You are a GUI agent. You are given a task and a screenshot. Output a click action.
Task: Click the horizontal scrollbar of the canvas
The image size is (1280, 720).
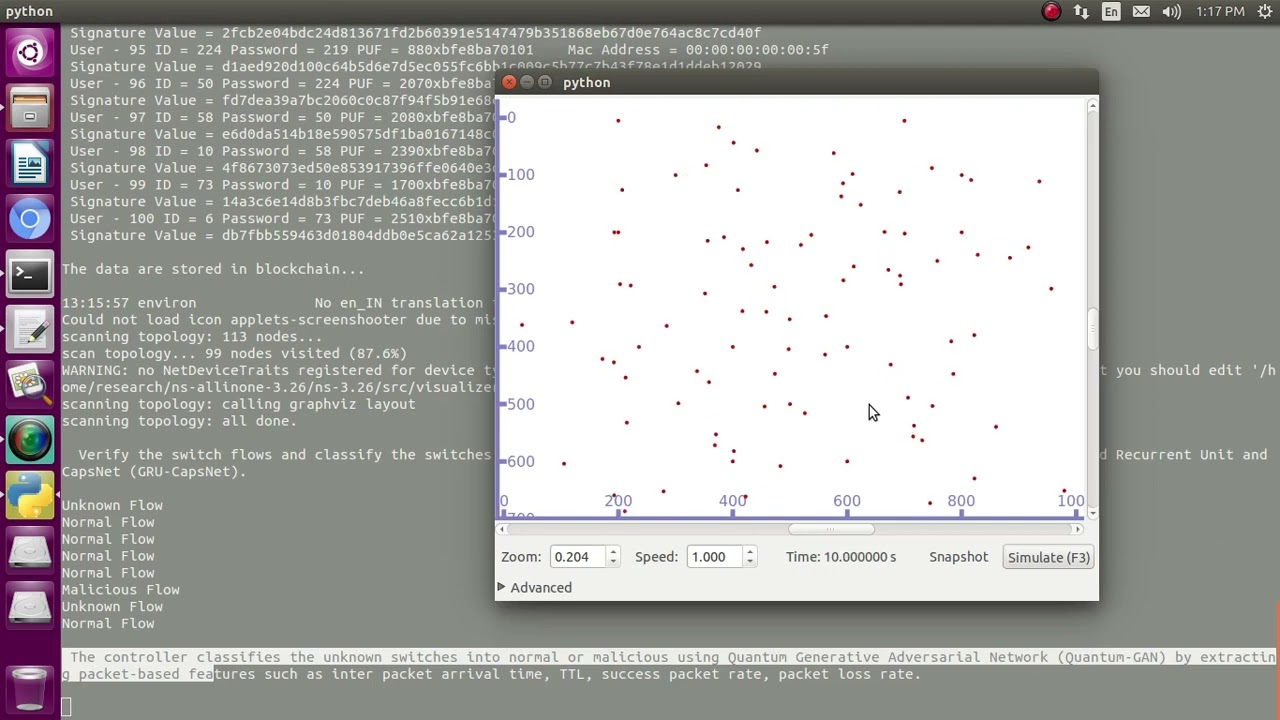(831, 529)
